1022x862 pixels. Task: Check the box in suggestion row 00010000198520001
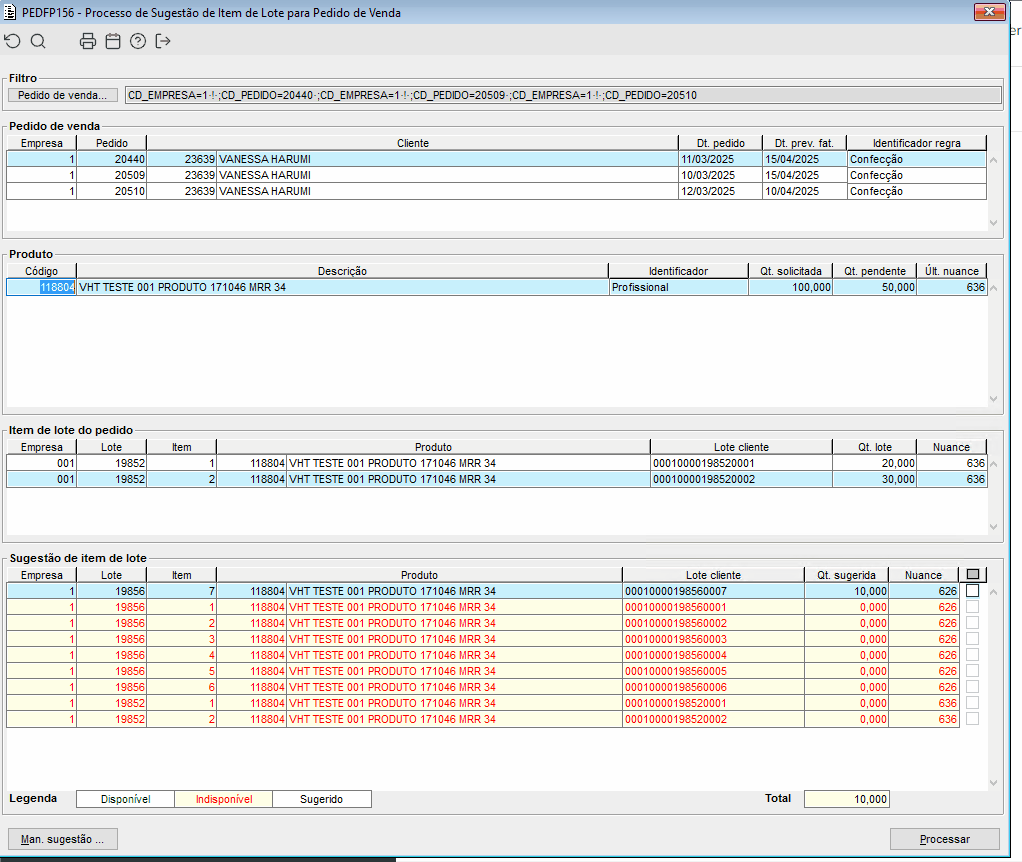click(972, 702)
